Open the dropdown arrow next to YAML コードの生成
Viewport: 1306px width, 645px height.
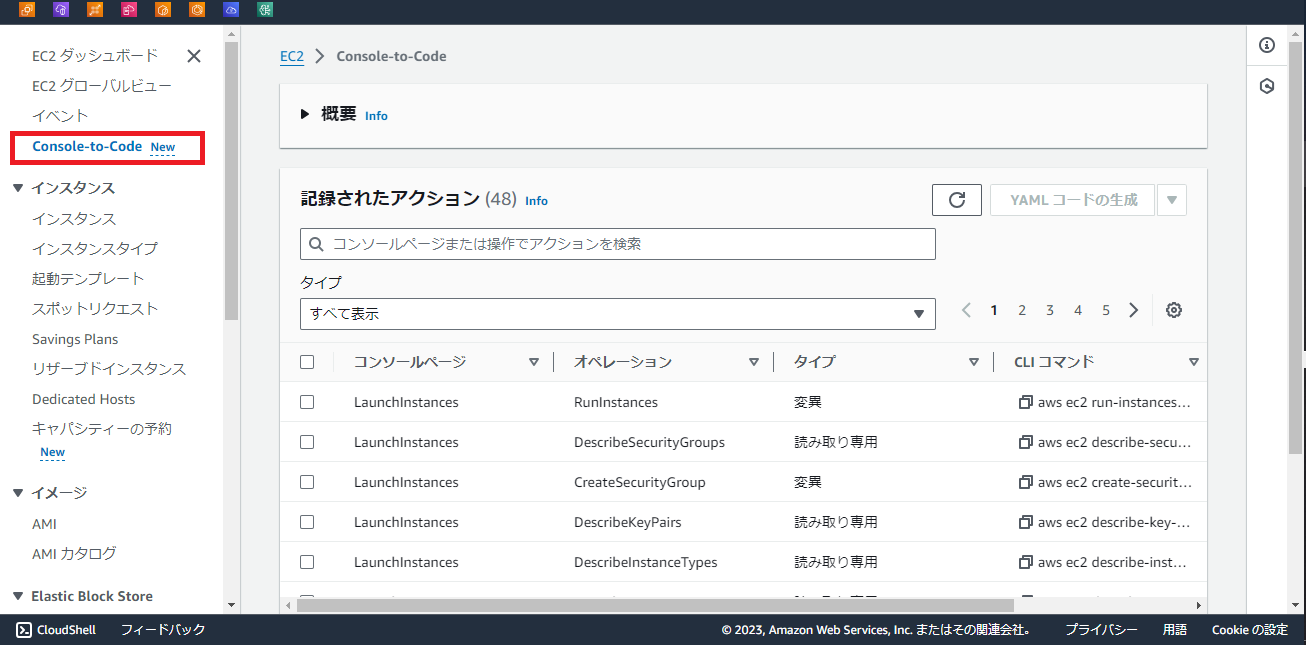point(1172,200)
